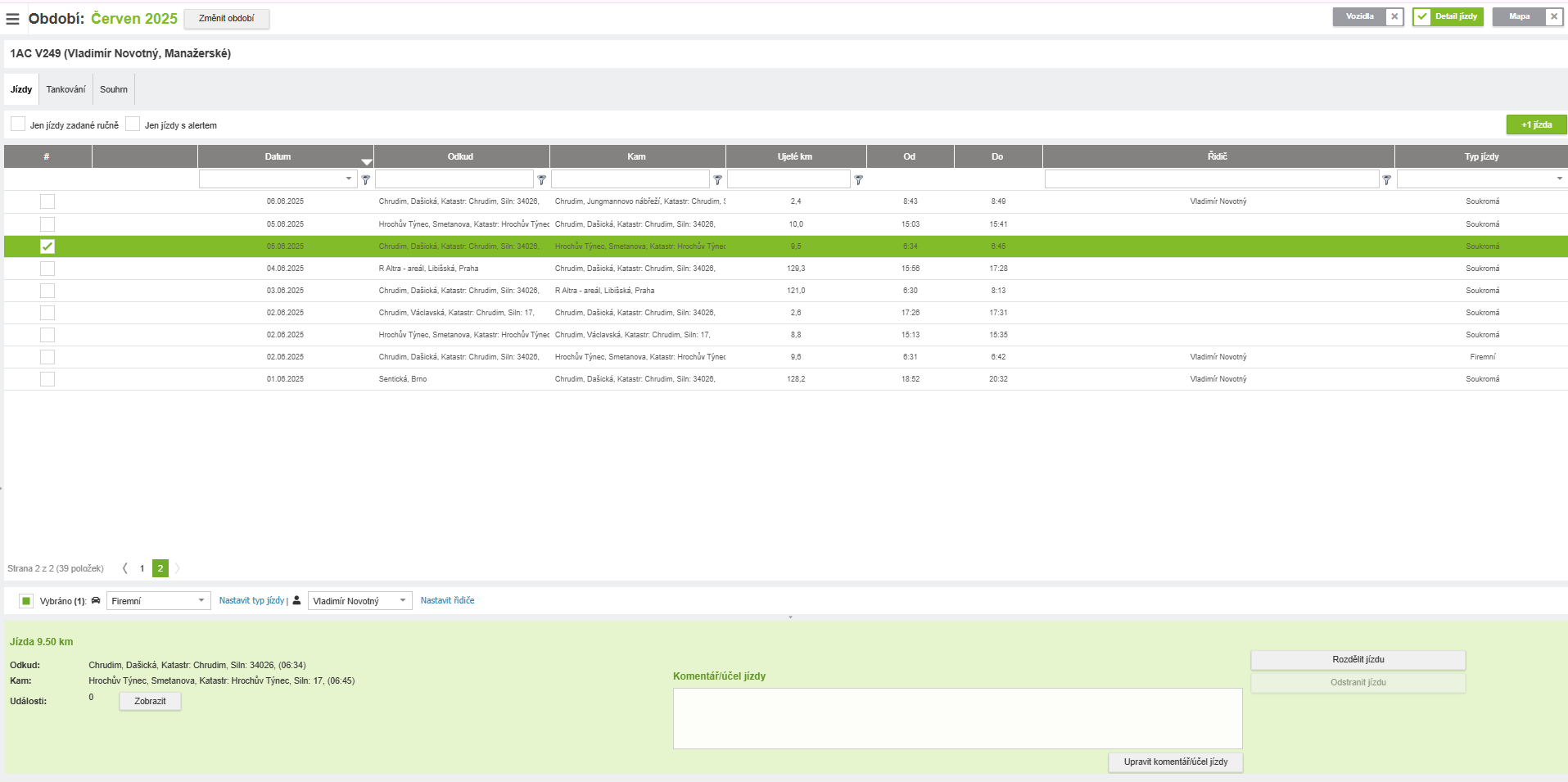
Task: Enable 'Jen jízdy s alertem' checkbox
Action: coord(133,124)
